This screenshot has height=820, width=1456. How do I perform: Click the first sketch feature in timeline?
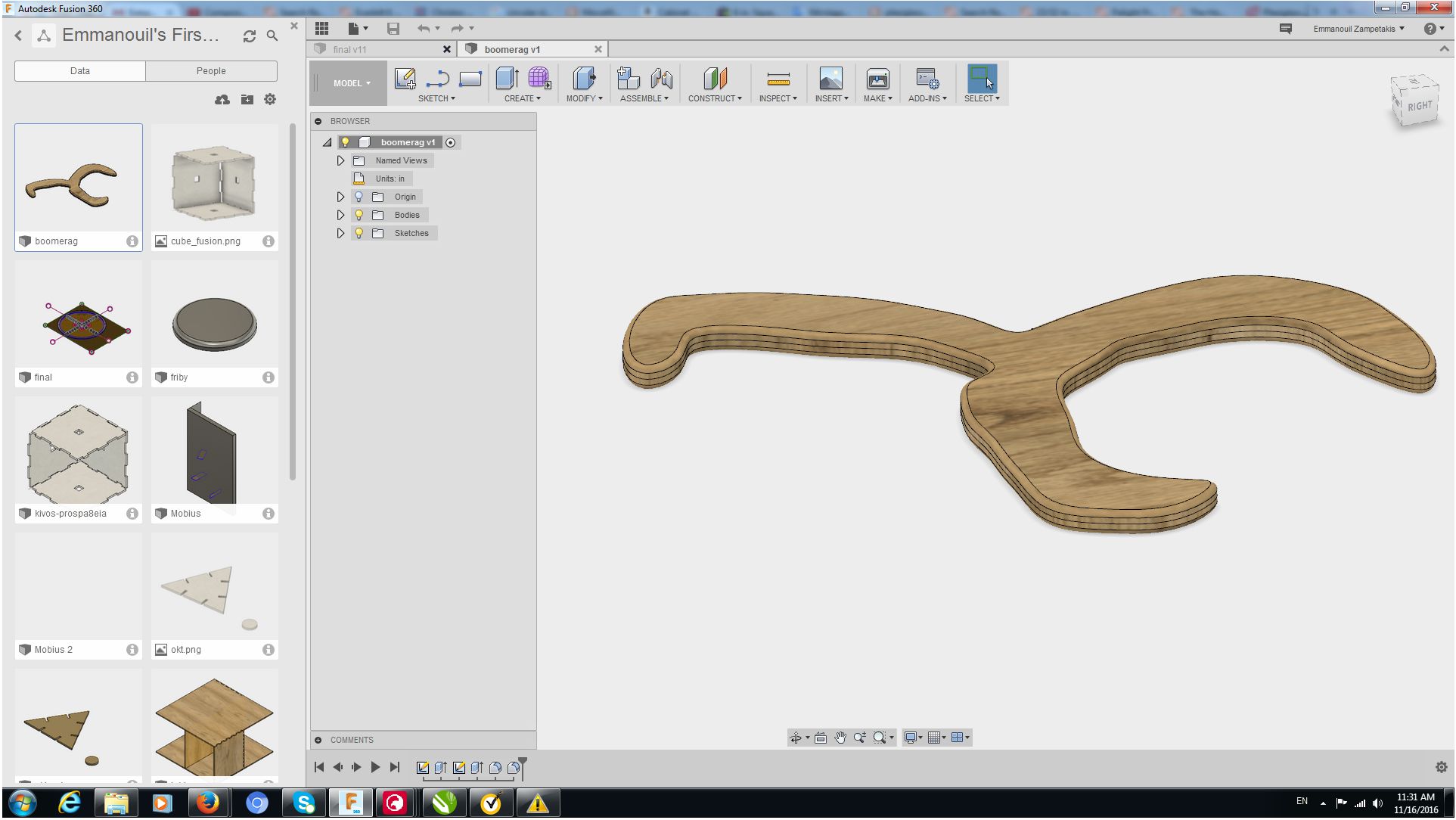click(423, 768)
